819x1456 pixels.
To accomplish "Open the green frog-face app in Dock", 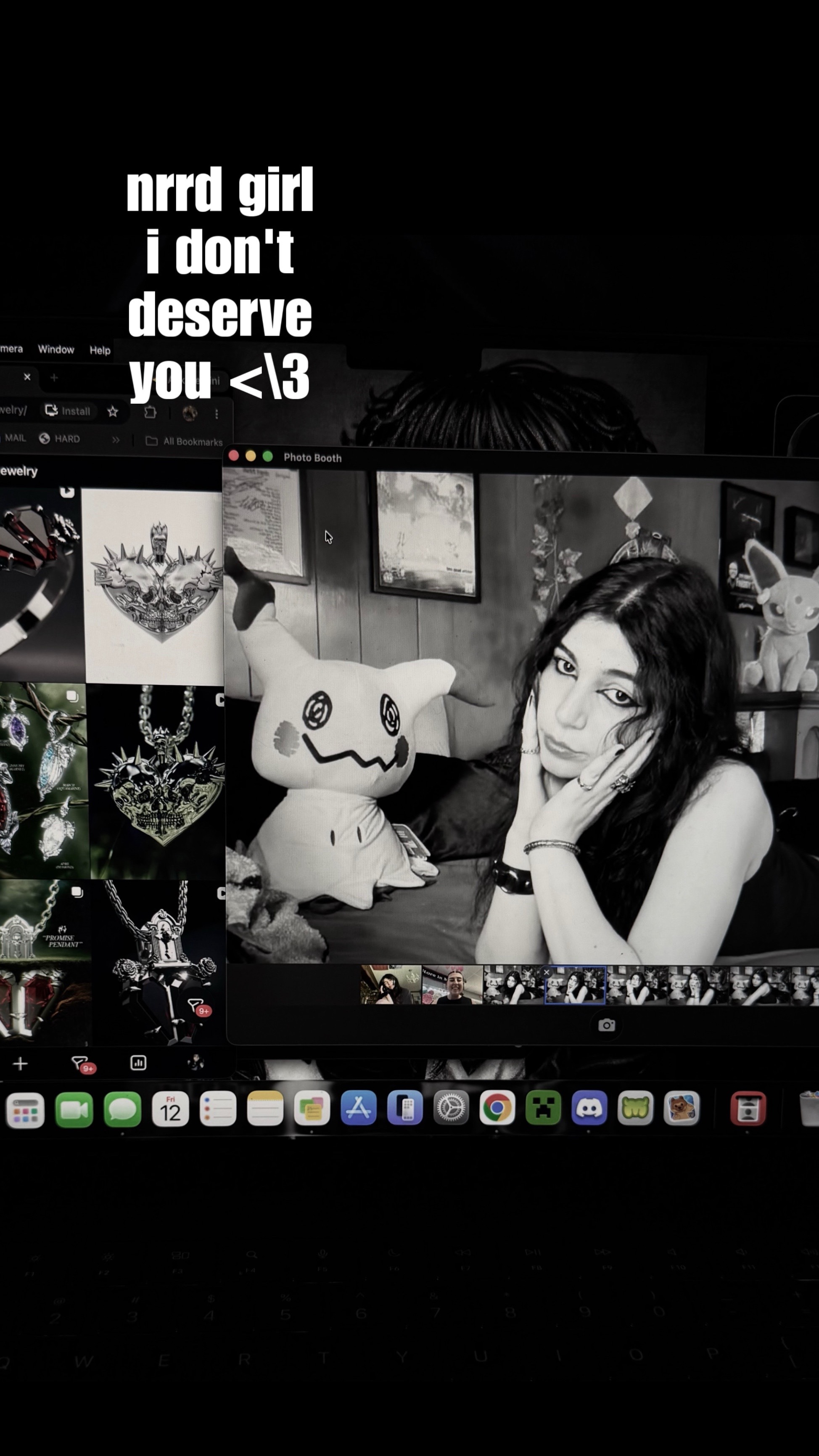I will coord(635,1108).
